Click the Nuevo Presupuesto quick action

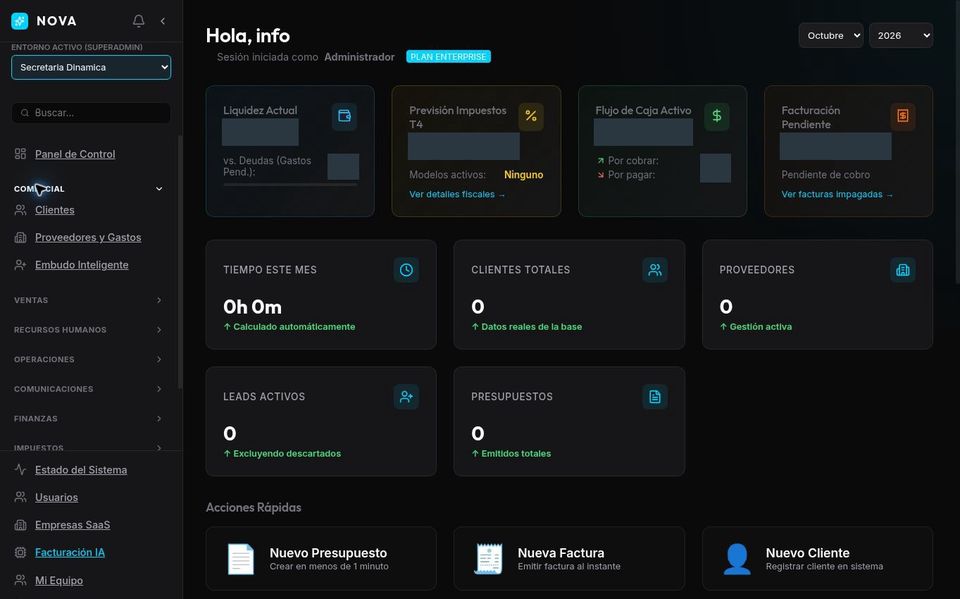[321, 559]
